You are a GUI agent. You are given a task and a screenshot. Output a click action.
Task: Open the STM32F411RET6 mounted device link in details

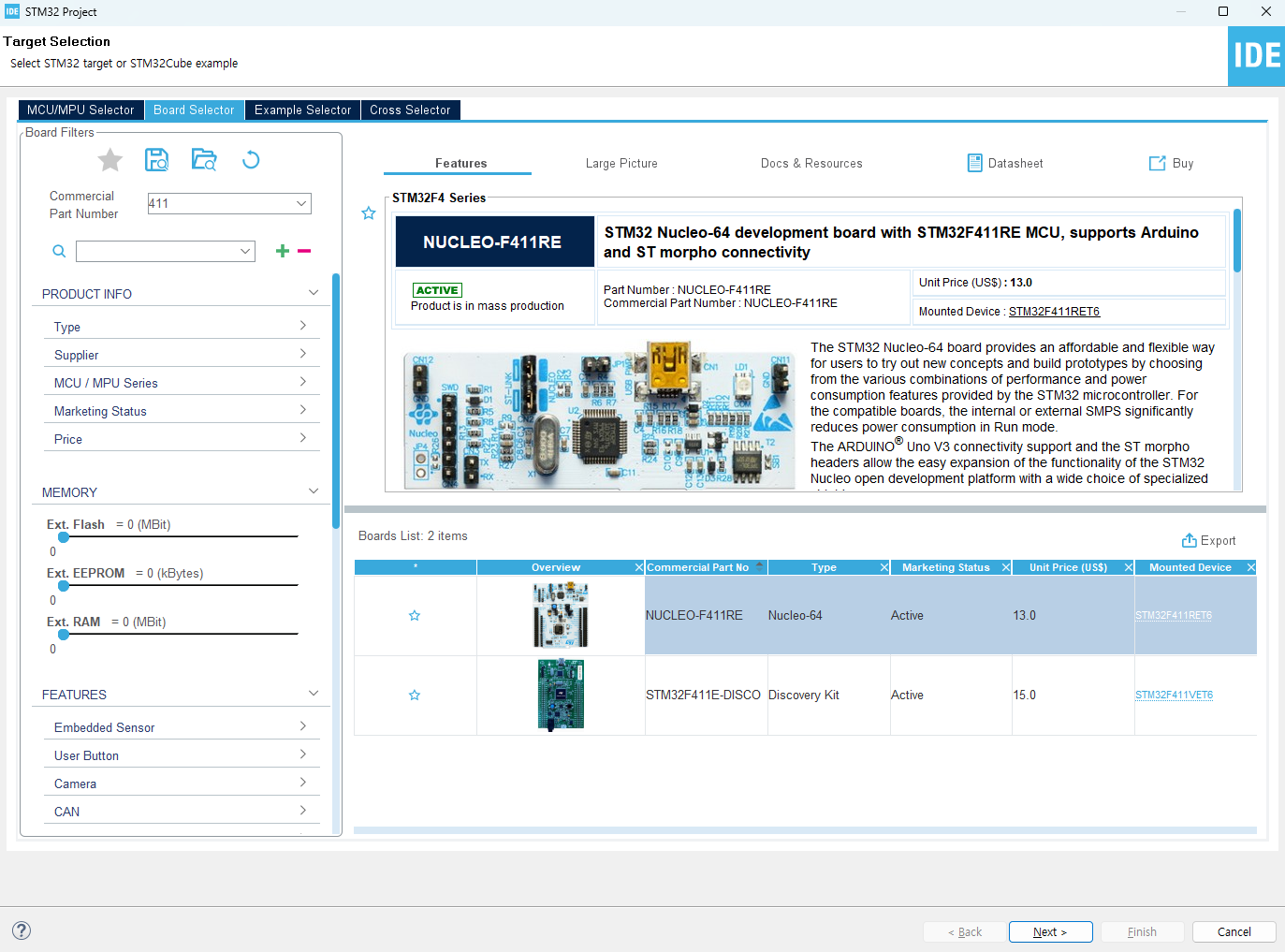[x=1054, y=312]
